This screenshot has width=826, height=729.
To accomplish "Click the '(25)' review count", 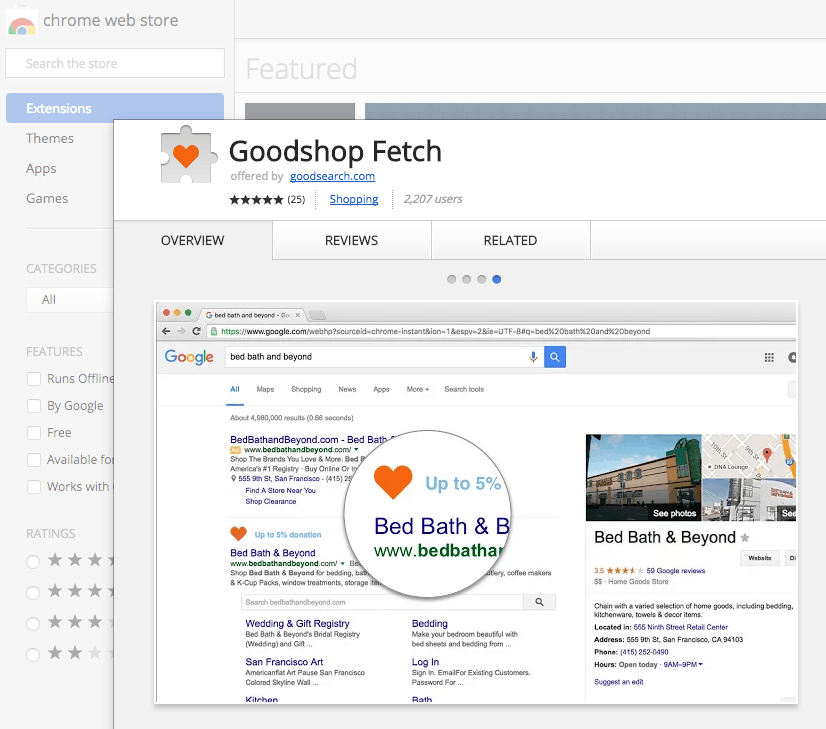I will tap(296, 200).
